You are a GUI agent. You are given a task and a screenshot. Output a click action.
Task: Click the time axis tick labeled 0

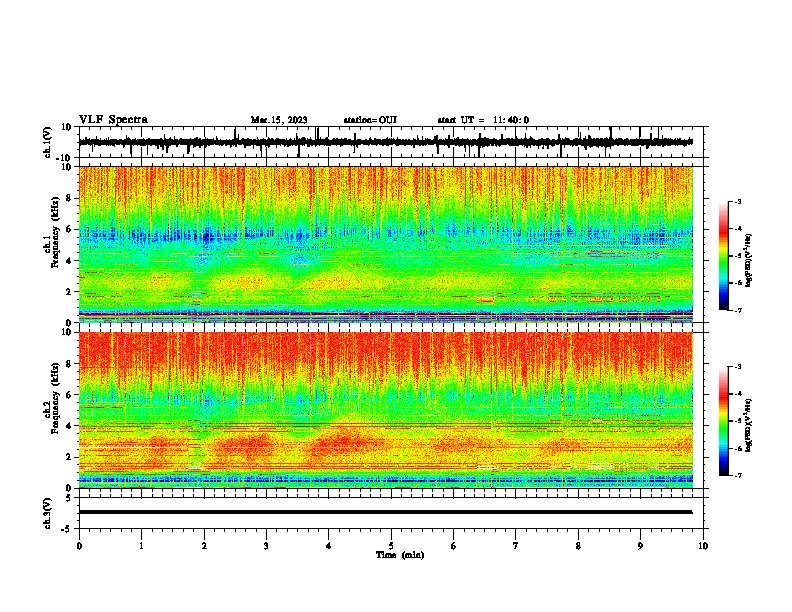[x=79, y=546]
